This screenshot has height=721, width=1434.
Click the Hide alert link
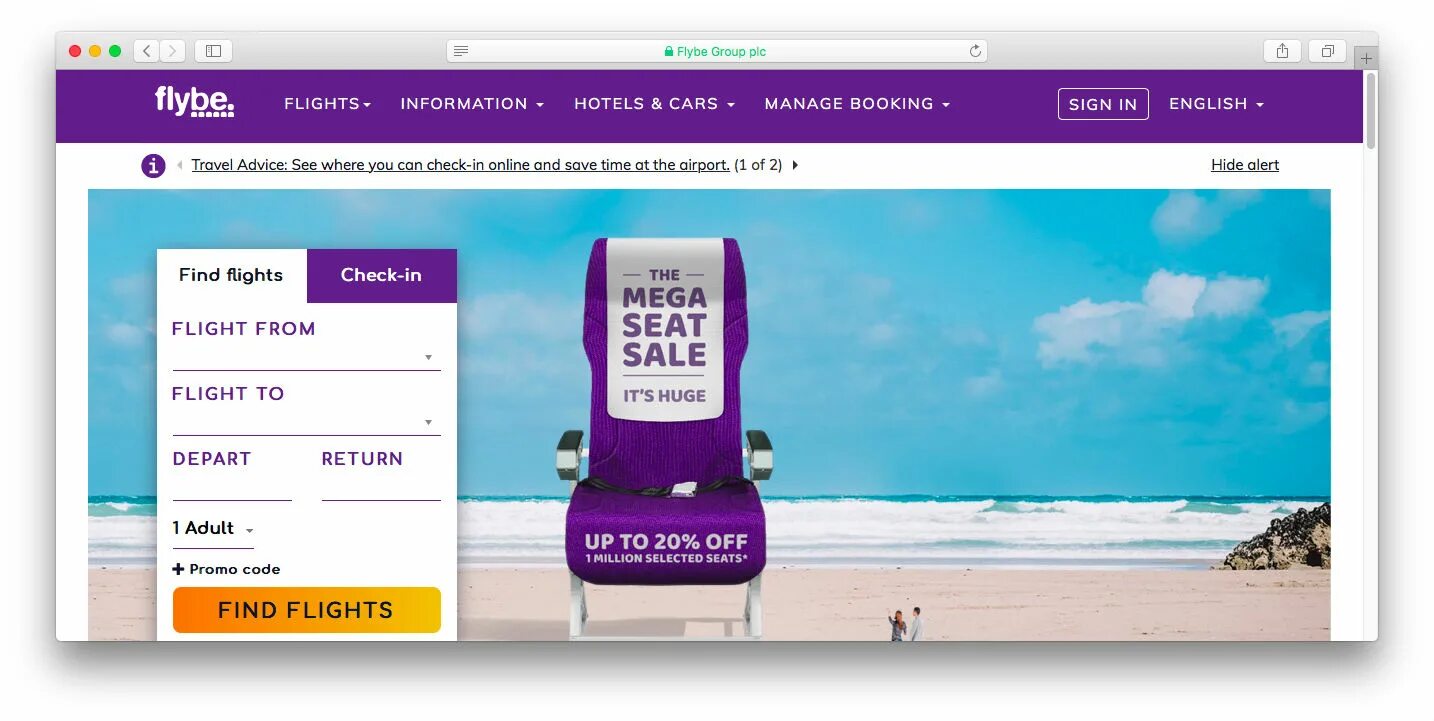pos(1245,165)
